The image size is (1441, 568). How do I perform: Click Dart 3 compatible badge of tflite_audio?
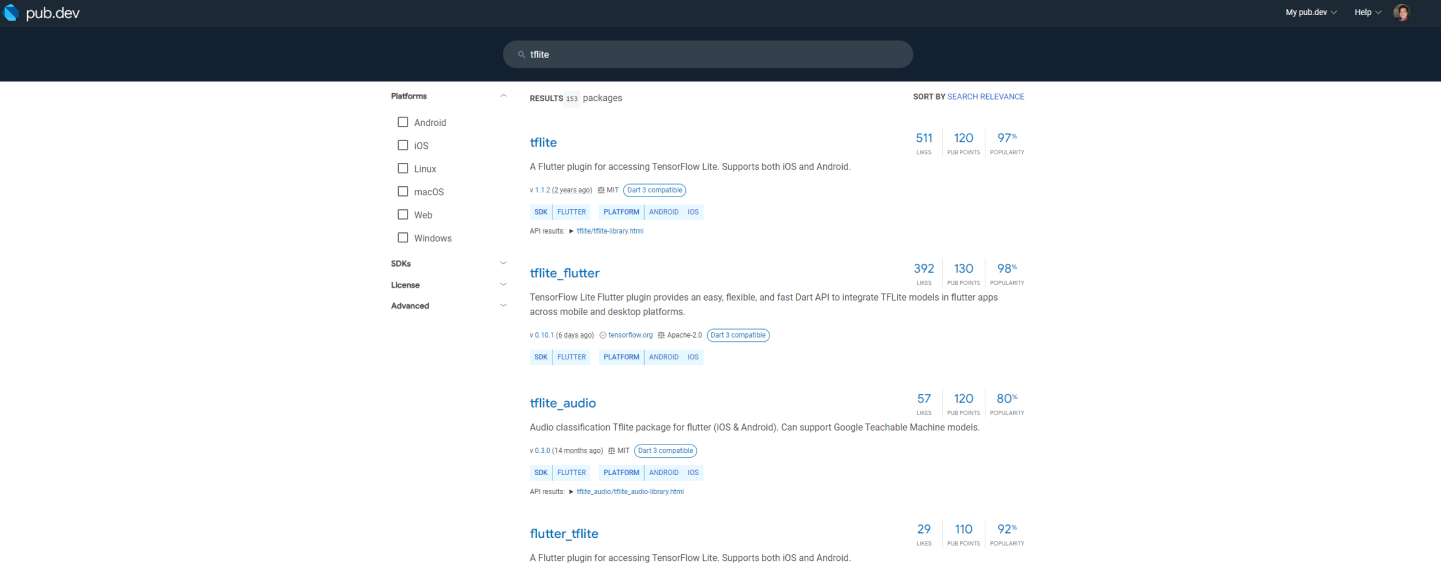(x=665, y=451)
